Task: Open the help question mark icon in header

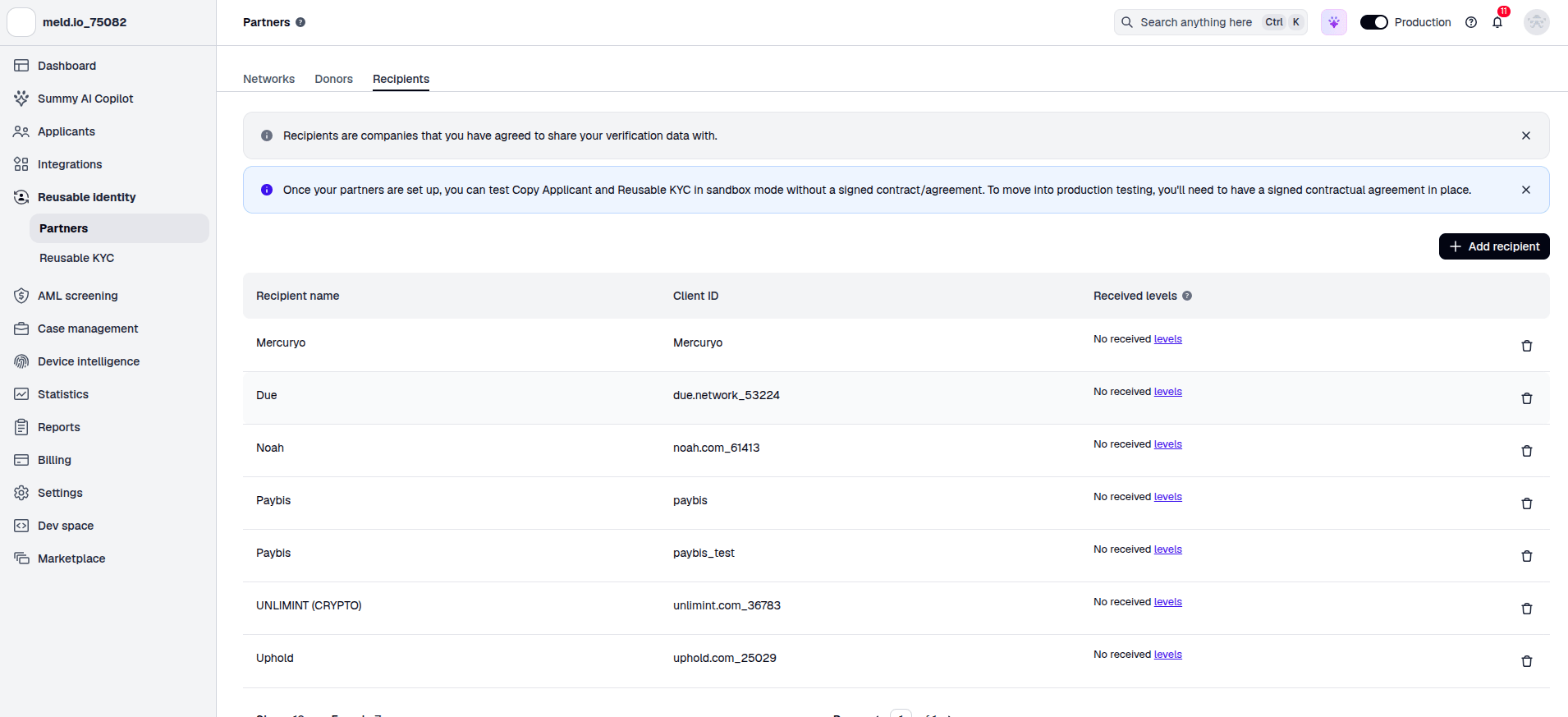Action: (1471, 22)
